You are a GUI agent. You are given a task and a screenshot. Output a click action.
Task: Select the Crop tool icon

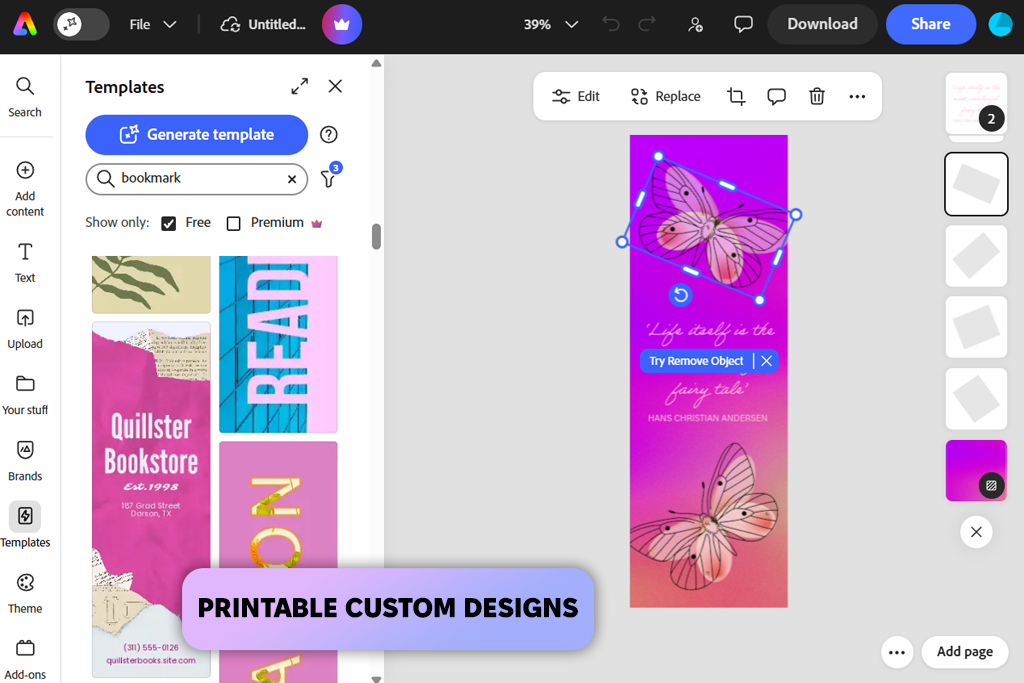(x=736, y=97)
